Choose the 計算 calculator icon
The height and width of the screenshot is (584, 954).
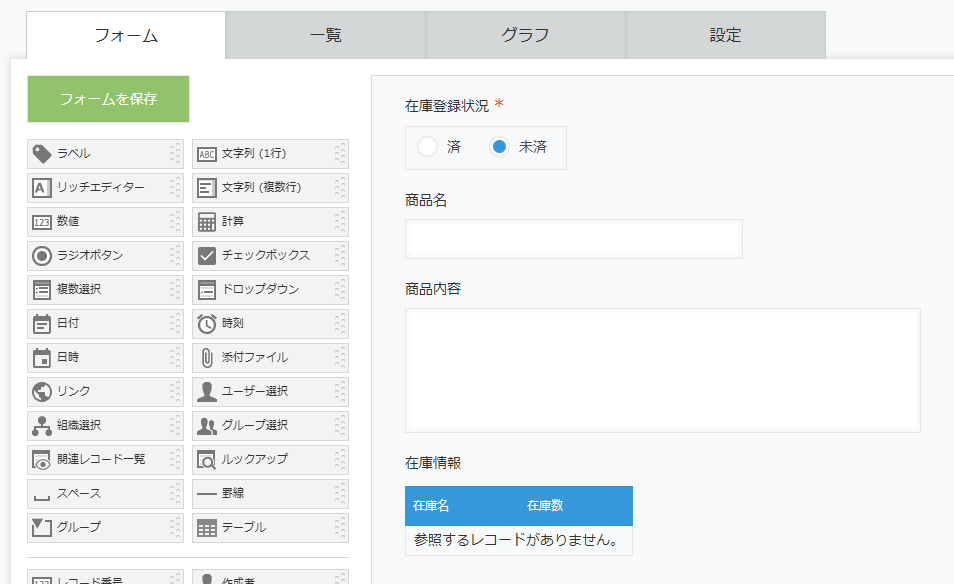207,222
